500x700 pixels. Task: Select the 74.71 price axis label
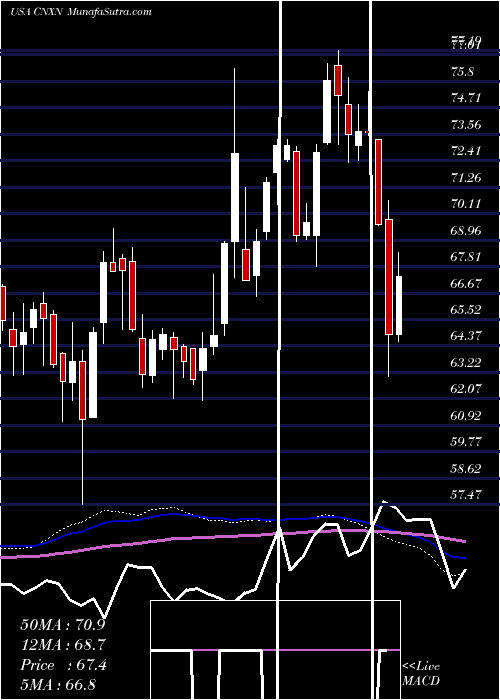pos(466,98)
